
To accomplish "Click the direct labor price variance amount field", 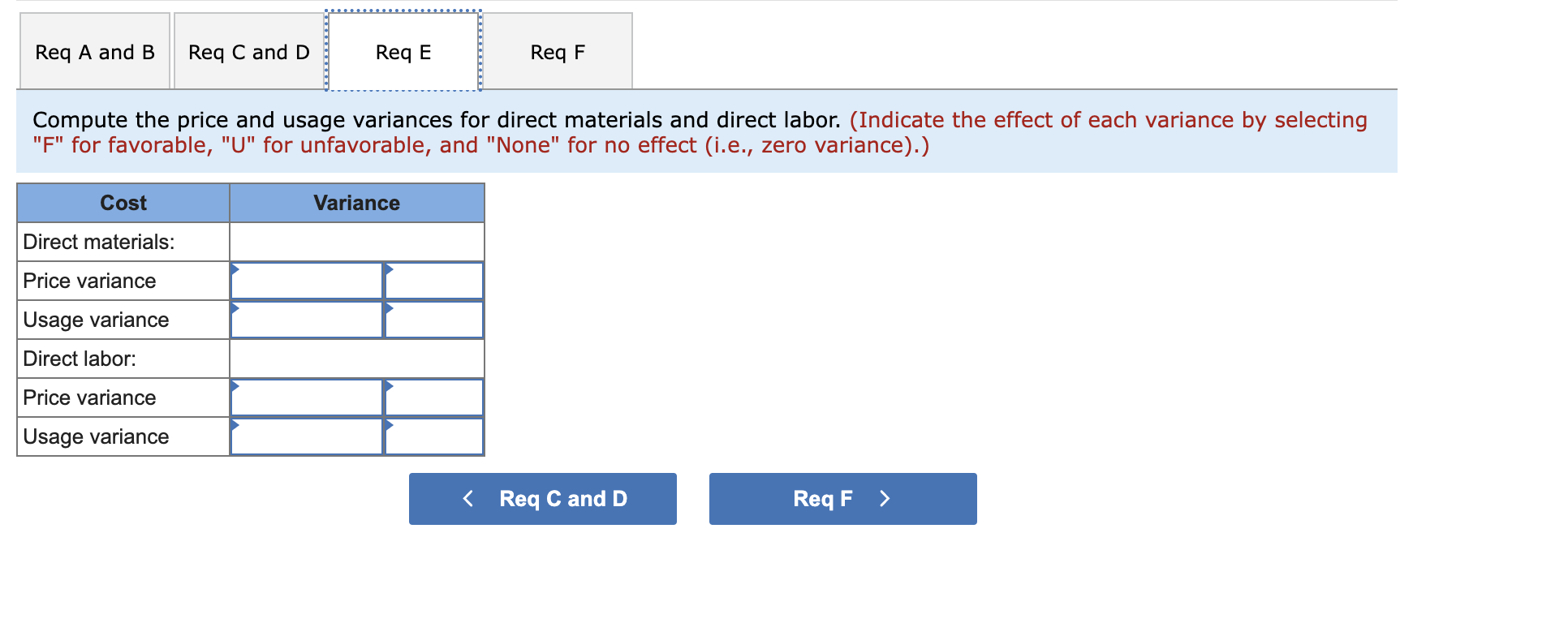I will (x=306, y=397).
